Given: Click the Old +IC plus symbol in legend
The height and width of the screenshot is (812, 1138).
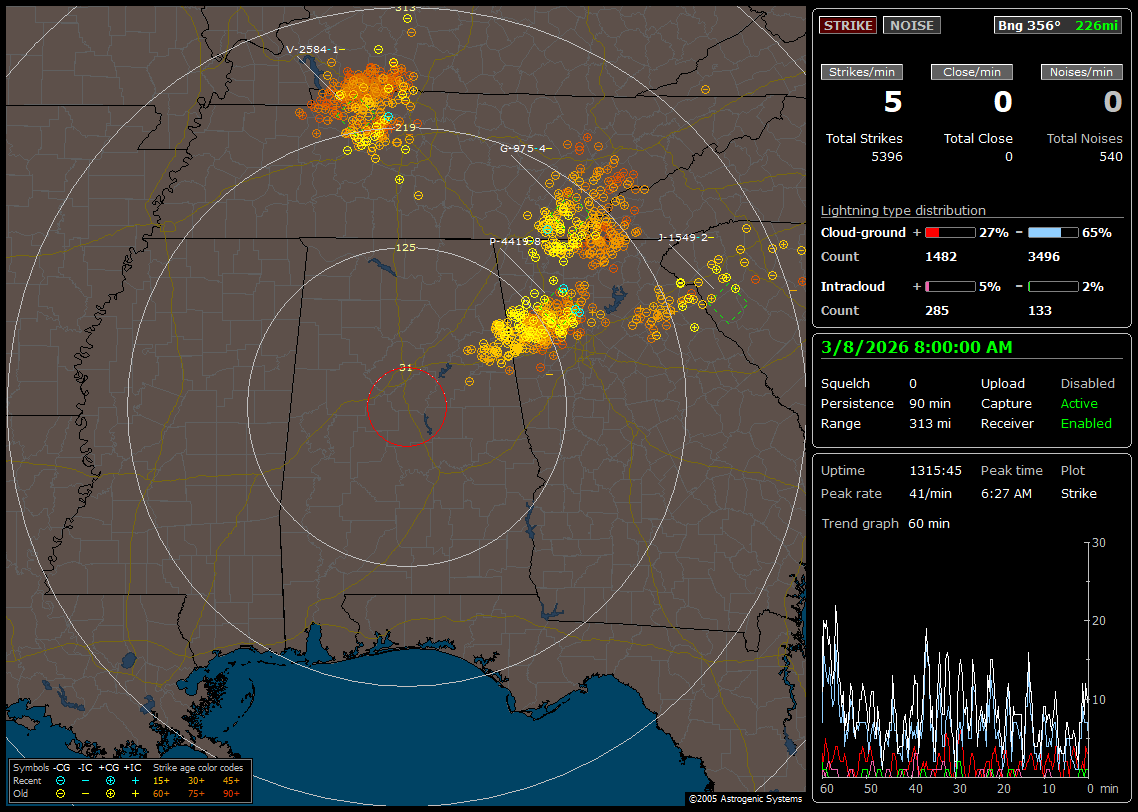Looking at the screenshot, I should [x=135, y=793].
